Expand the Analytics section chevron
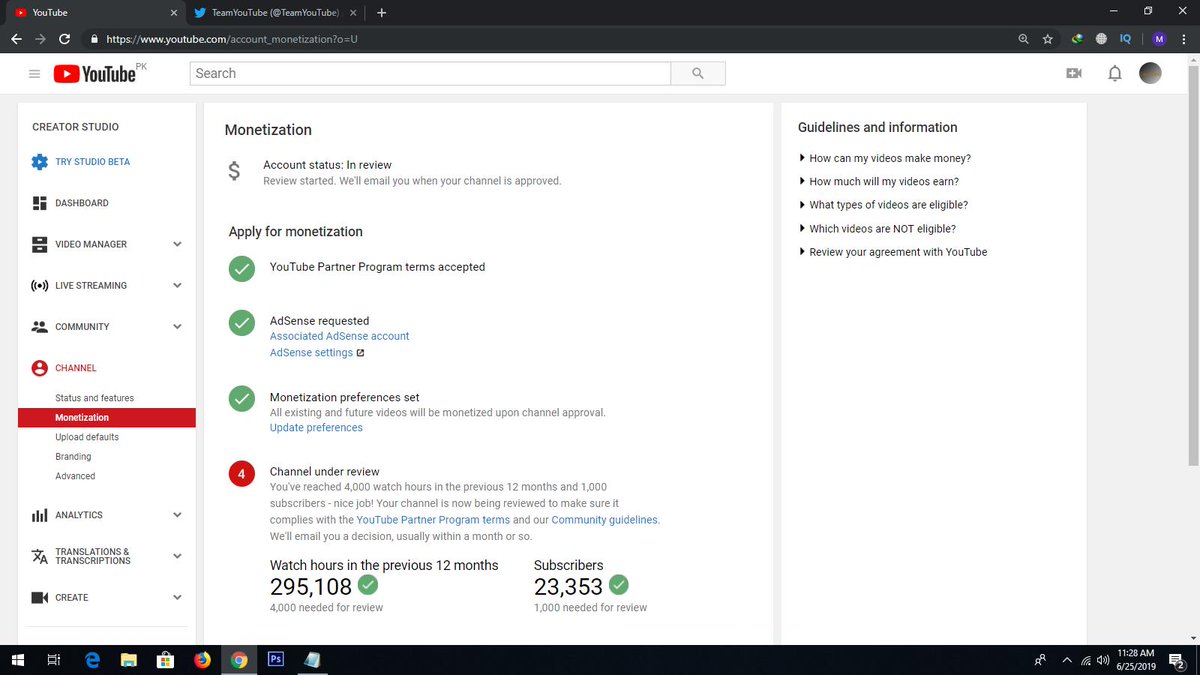1200x675 pixels. (177, 515)
